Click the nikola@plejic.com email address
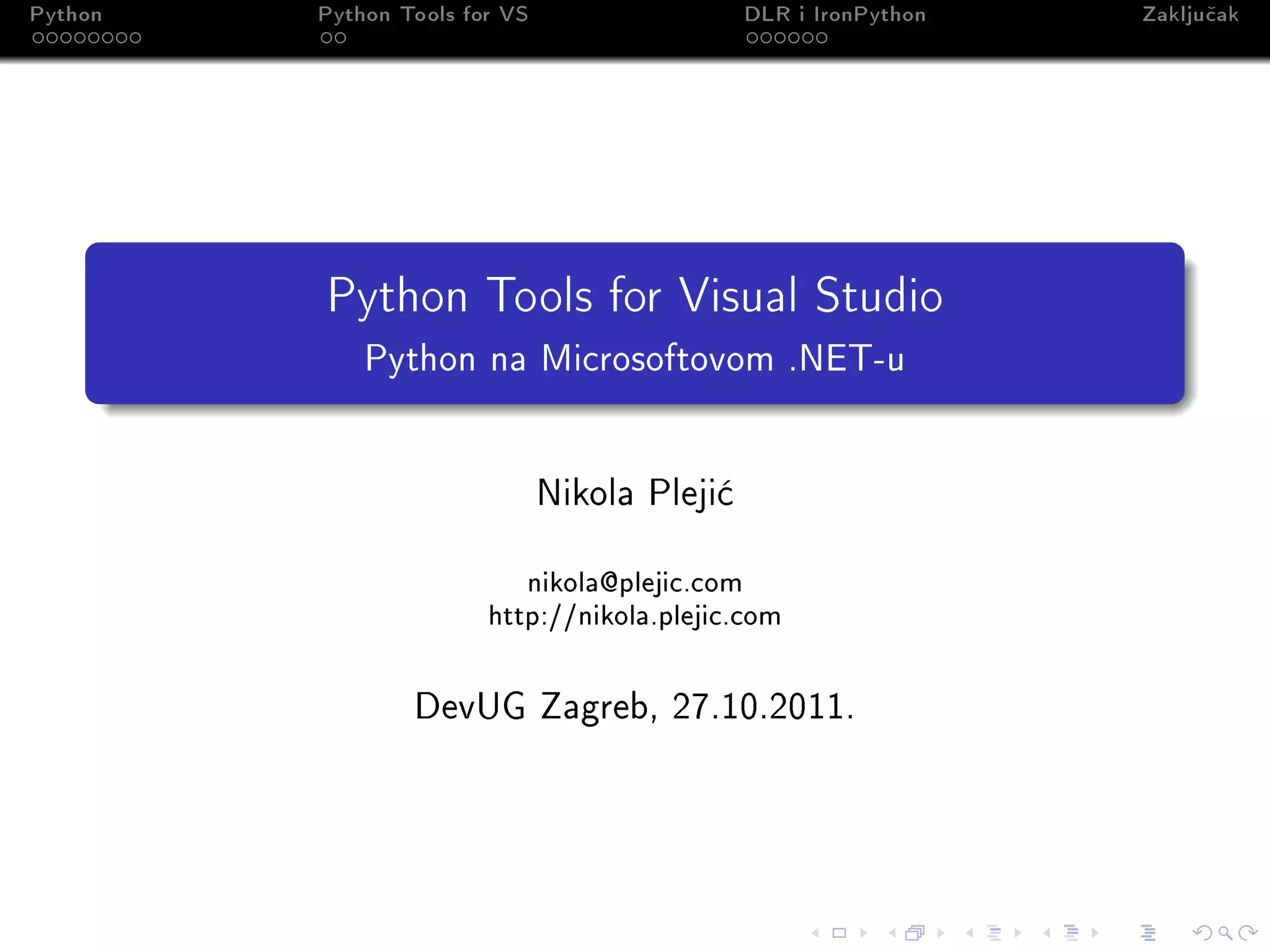 [x=634, y=583]
